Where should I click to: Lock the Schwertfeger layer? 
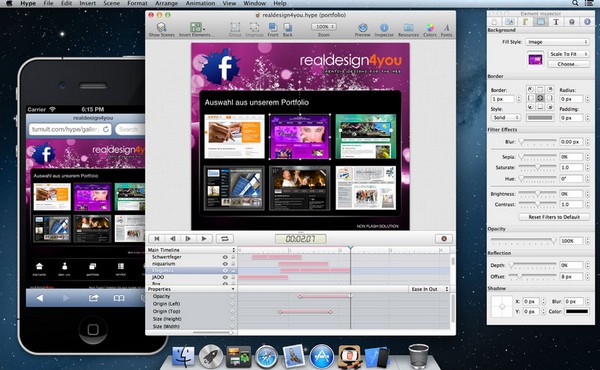233,257
